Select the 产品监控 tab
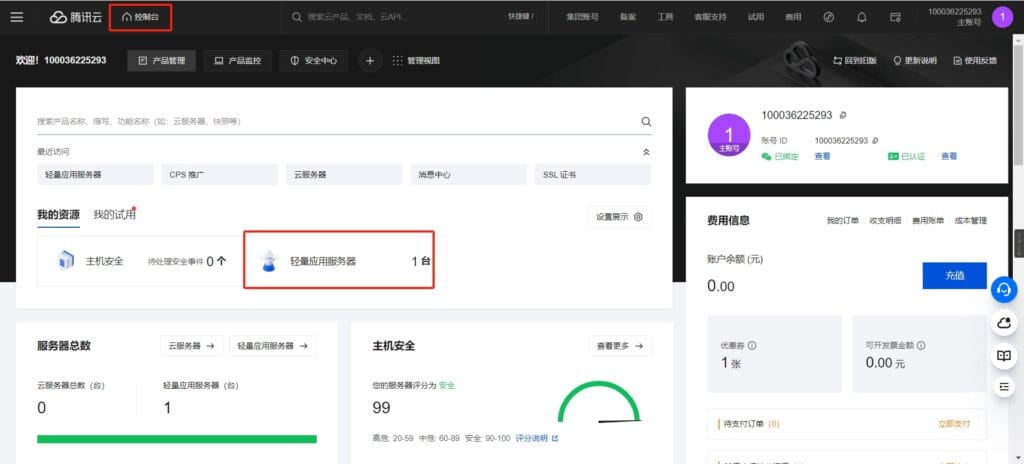Viewport: 1024px width, 464px height. (237, 61)
